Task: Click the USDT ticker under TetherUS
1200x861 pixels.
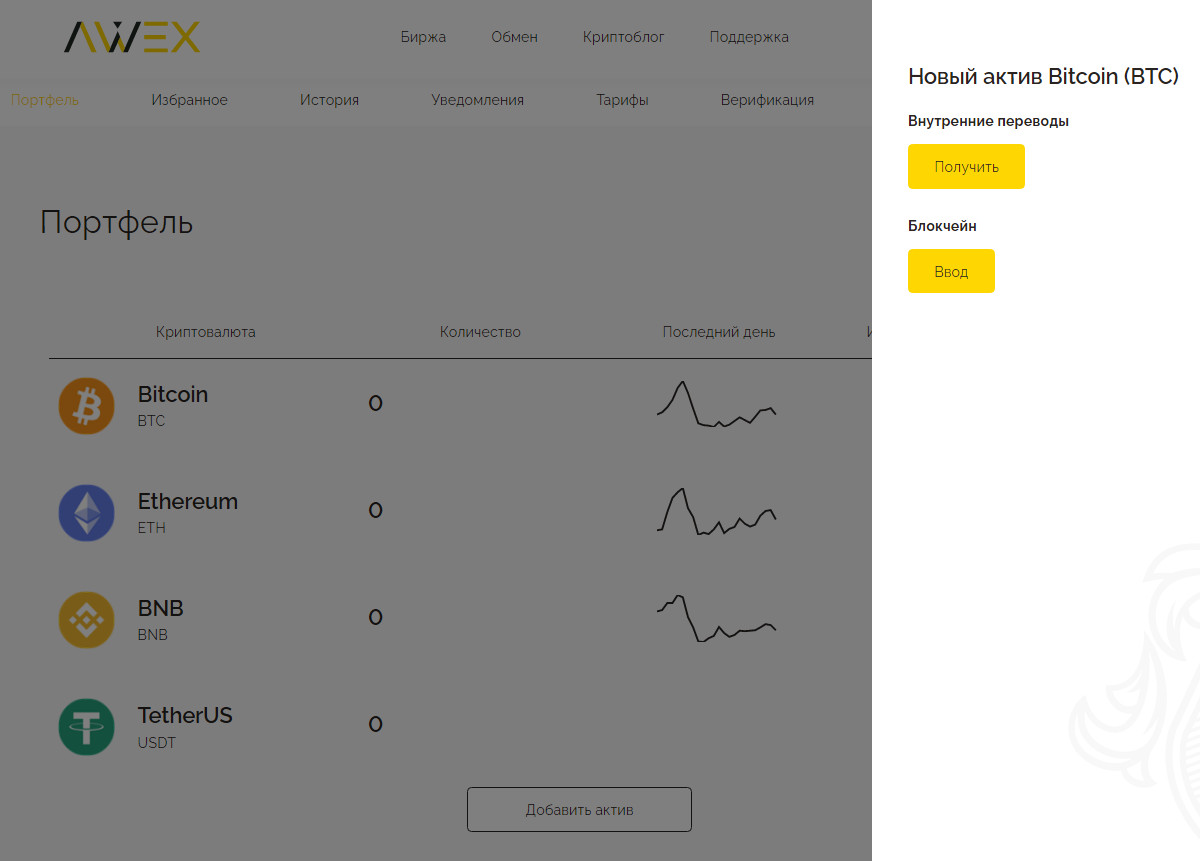Action: point(157,742)
